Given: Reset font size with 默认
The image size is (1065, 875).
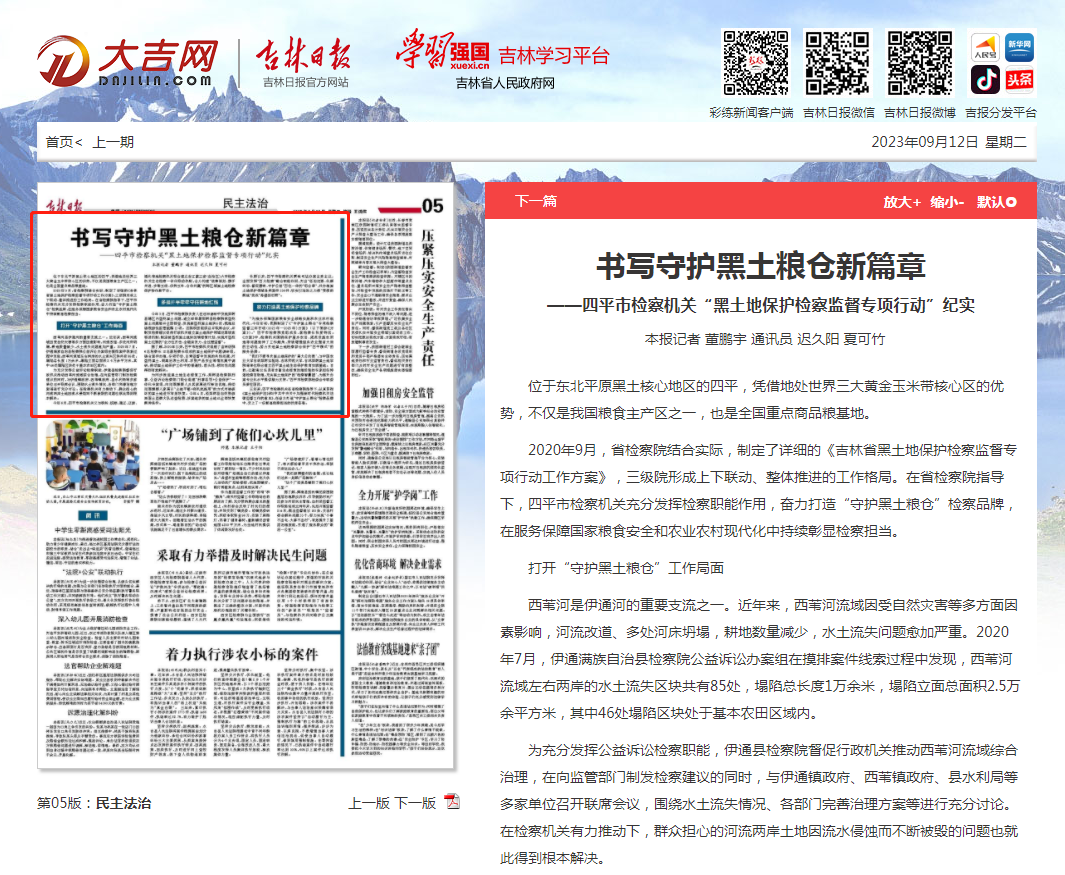Looking at the screenshot, I should click(x=996, y=202).
